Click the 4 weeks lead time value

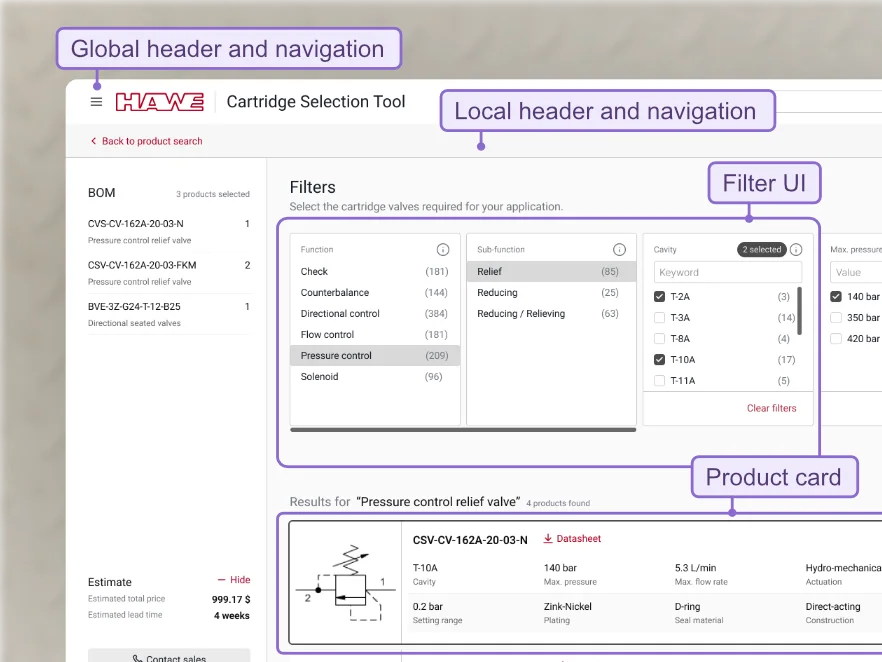click(x=232, y=616)
